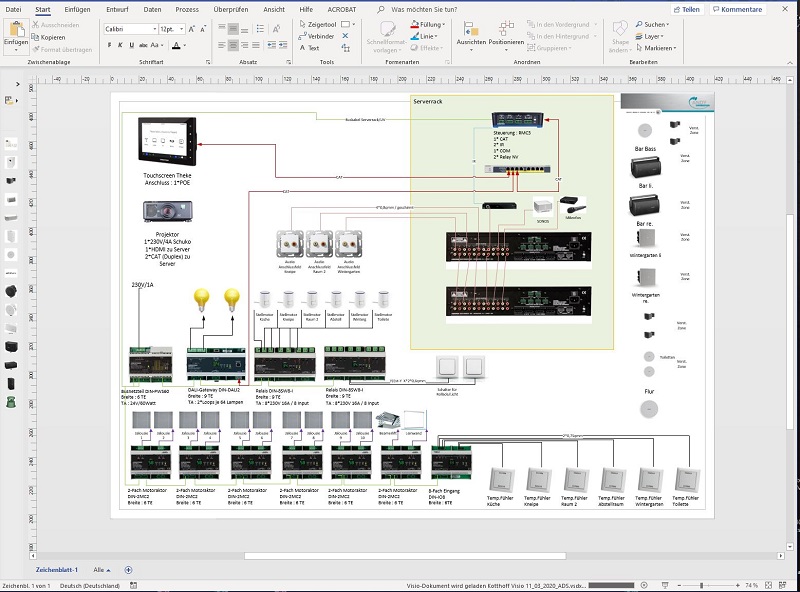Open the font color dropdown arrow

pos(185,45)
